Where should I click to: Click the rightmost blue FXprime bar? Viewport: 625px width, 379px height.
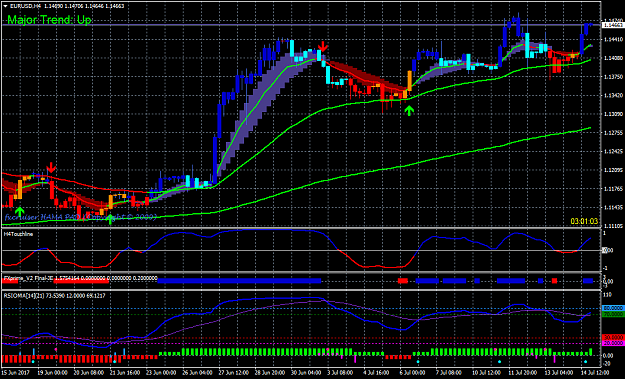point(588,281)
